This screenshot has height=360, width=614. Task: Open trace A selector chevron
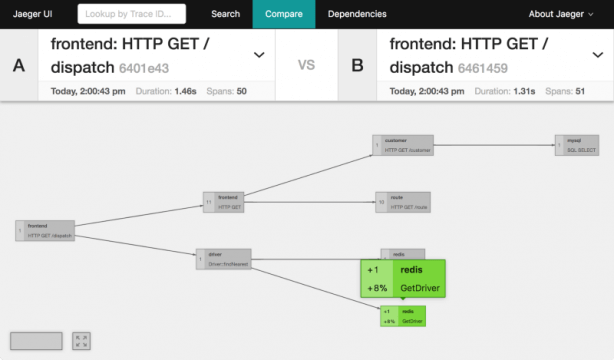coord(259,55)
